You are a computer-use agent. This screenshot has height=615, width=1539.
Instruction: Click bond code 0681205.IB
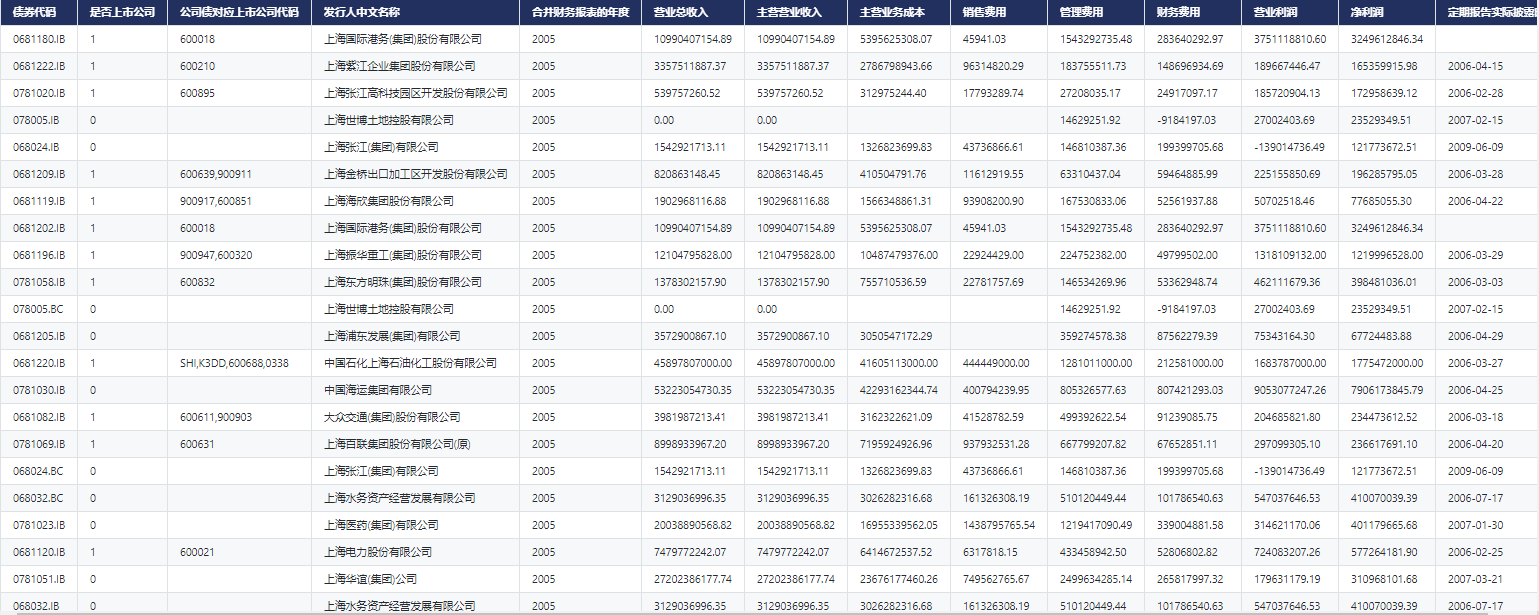click(39, 336)
